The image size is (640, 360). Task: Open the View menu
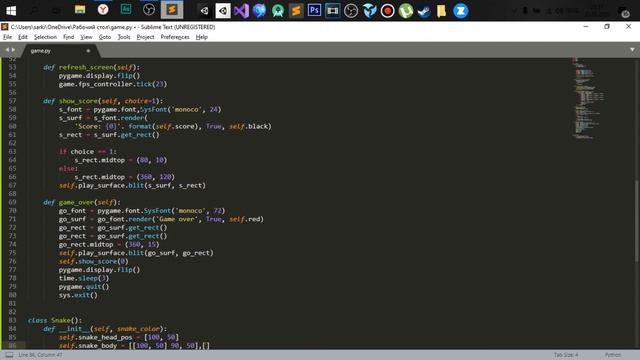pos(86,37)
